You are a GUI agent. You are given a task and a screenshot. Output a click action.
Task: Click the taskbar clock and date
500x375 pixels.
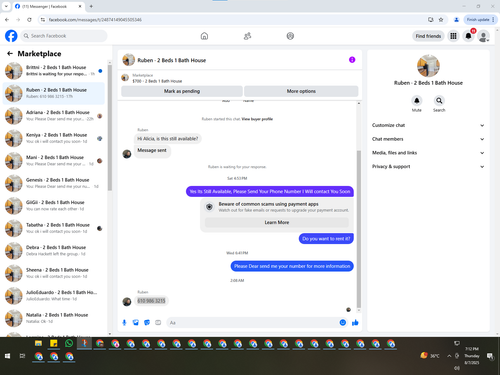472,356
